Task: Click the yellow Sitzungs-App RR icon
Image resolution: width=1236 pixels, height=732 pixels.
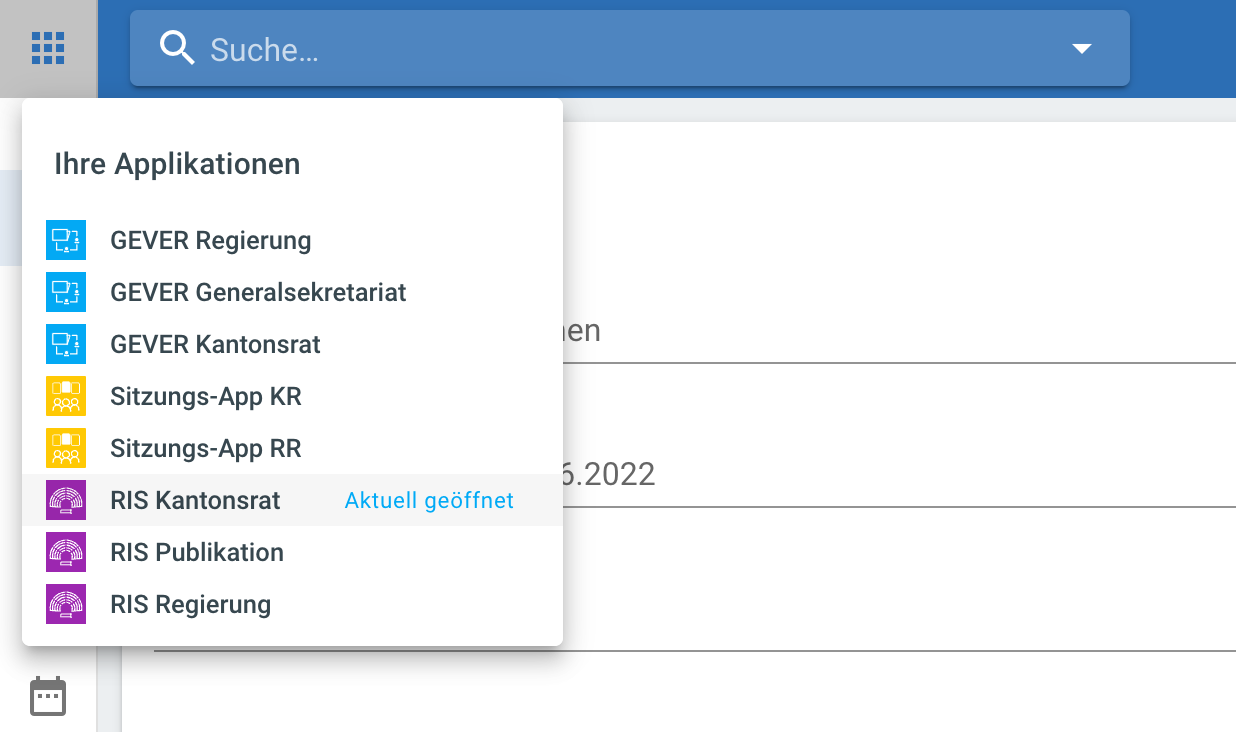Action: coord(66,448)
